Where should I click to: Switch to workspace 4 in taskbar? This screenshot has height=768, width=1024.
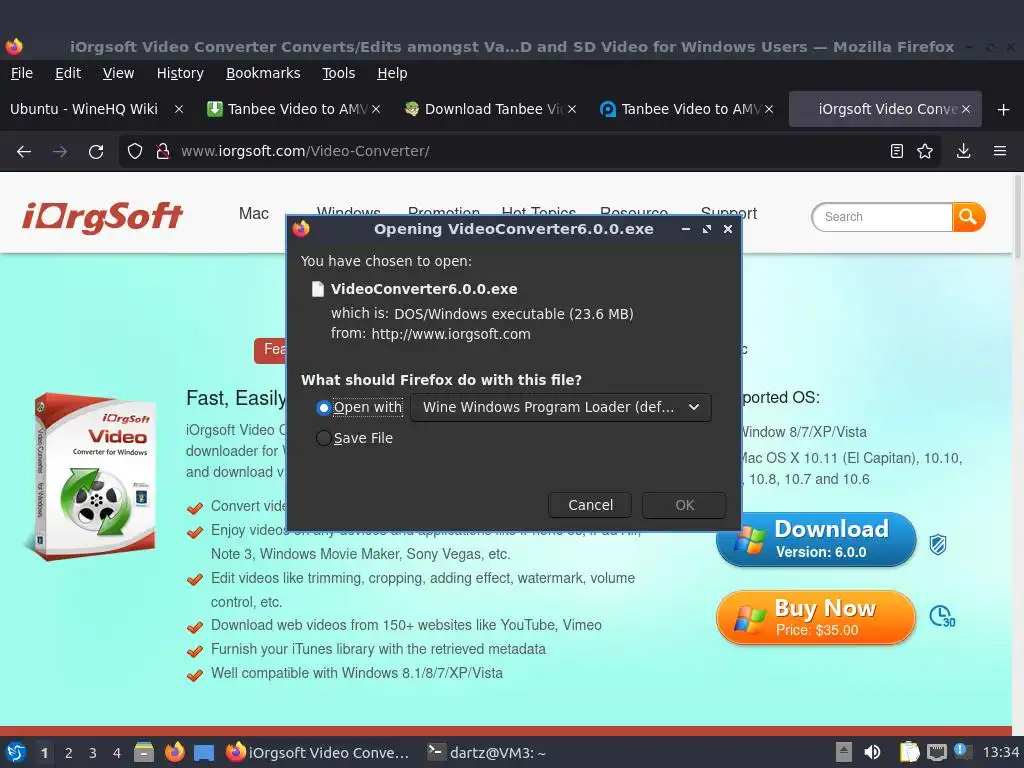point(117,753)
